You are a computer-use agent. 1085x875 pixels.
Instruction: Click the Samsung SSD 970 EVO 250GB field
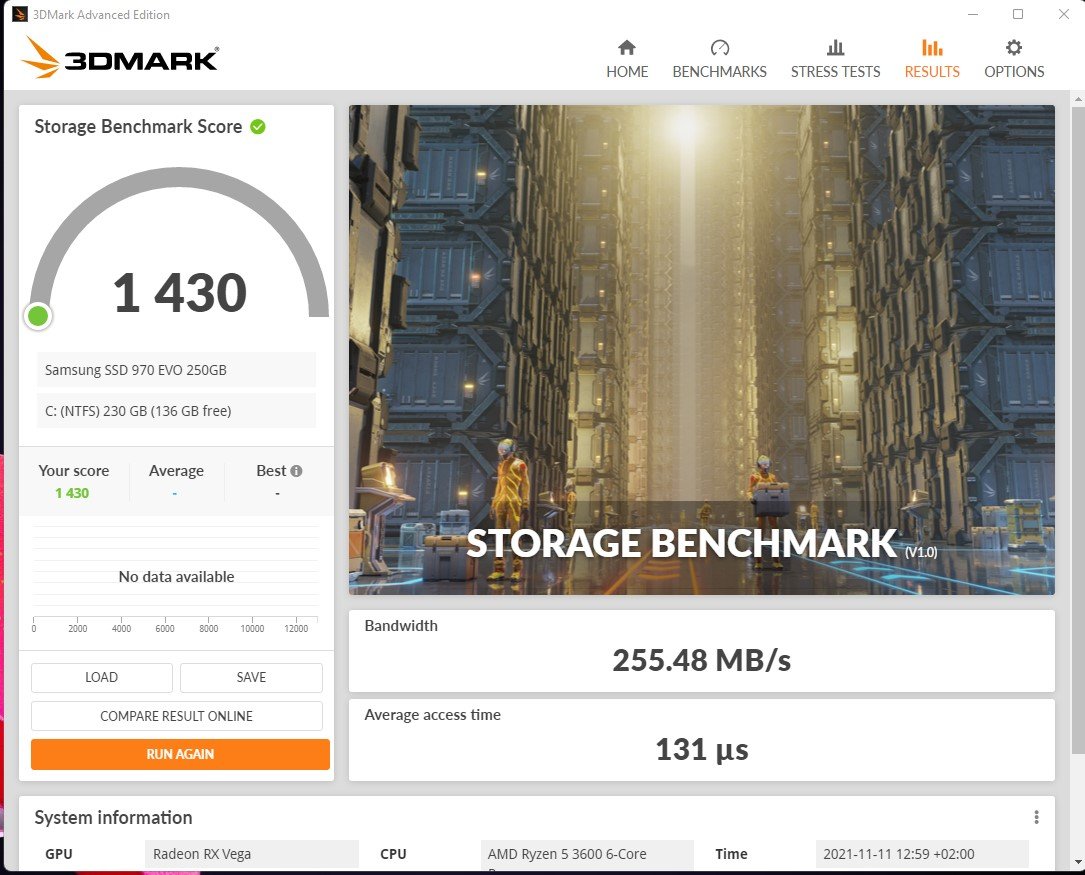[176, 369]
